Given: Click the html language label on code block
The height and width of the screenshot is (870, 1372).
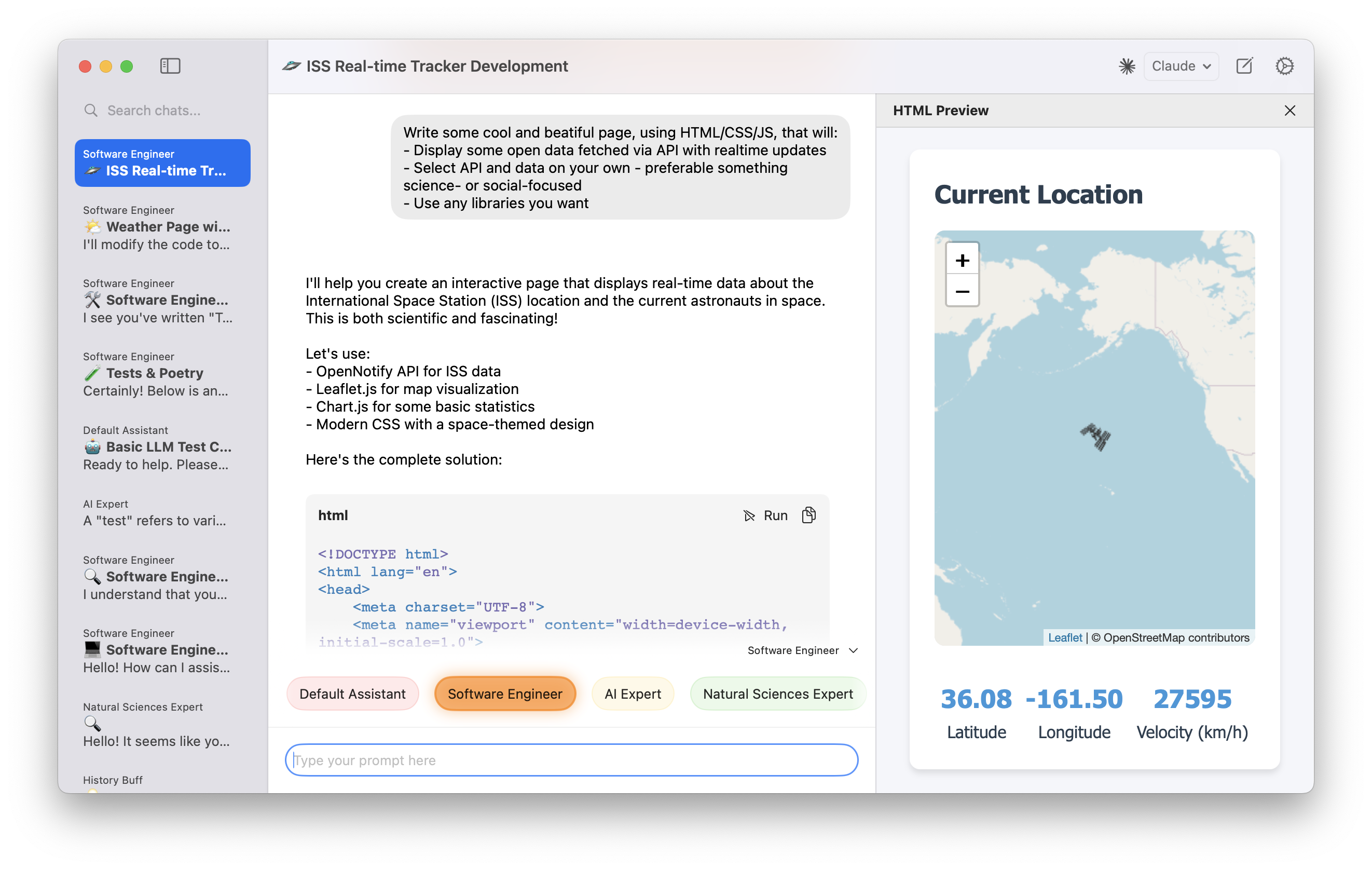Looking at the screenshot, I should click(333, 515).
